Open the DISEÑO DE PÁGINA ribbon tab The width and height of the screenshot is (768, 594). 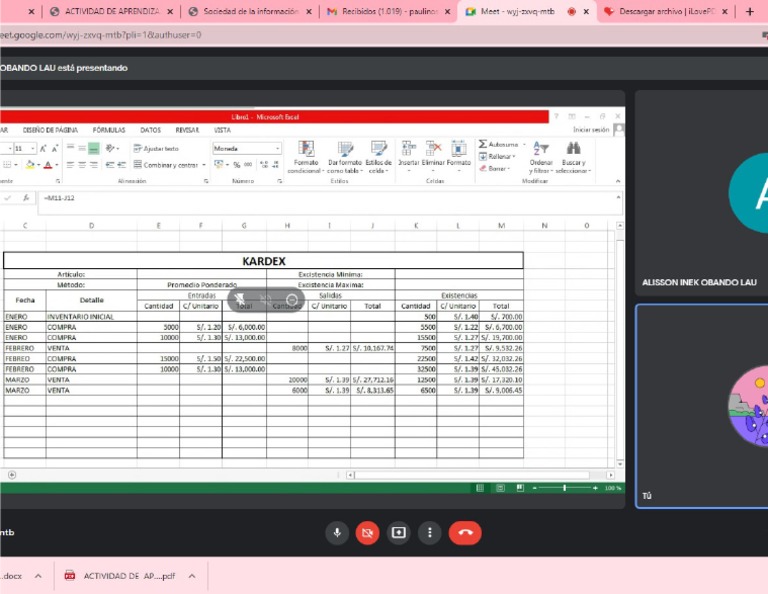point(50,130)
